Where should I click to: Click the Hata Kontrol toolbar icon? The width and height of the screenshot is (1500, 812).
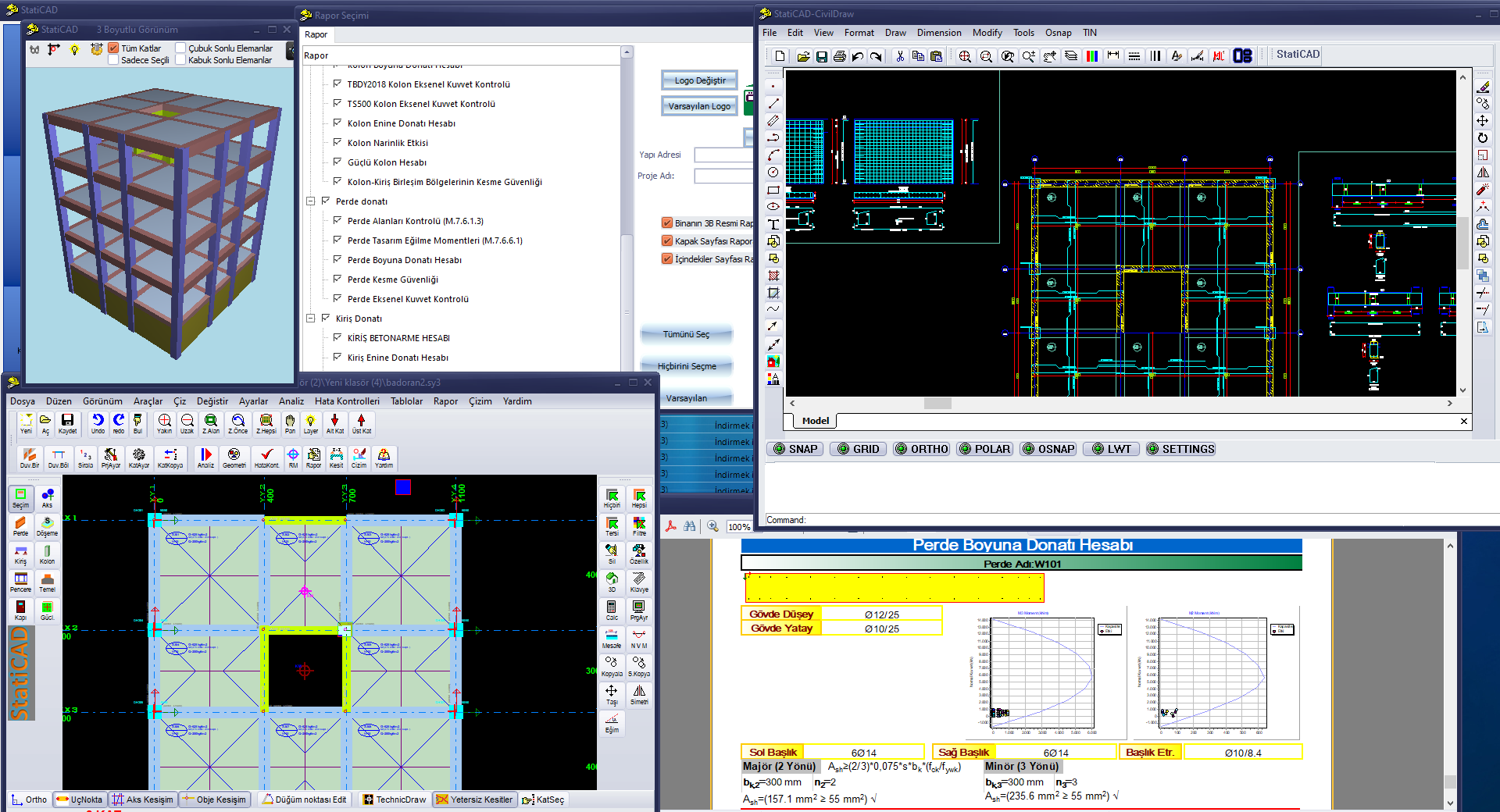pyautogui.click(x=266, y=458)
